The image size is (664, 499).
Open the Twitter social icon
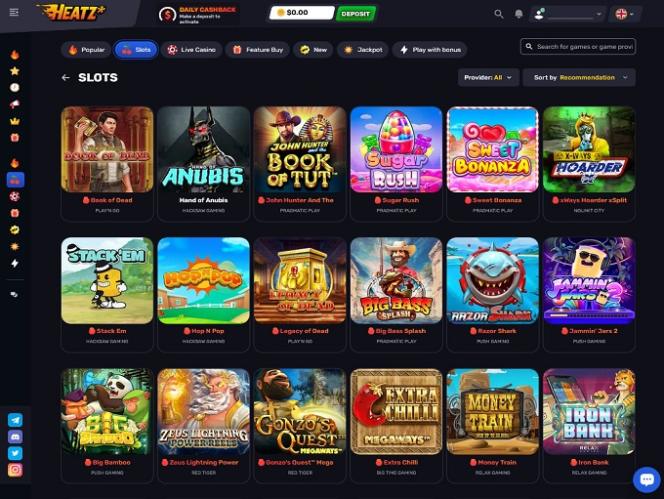click(x=15, y=453)
